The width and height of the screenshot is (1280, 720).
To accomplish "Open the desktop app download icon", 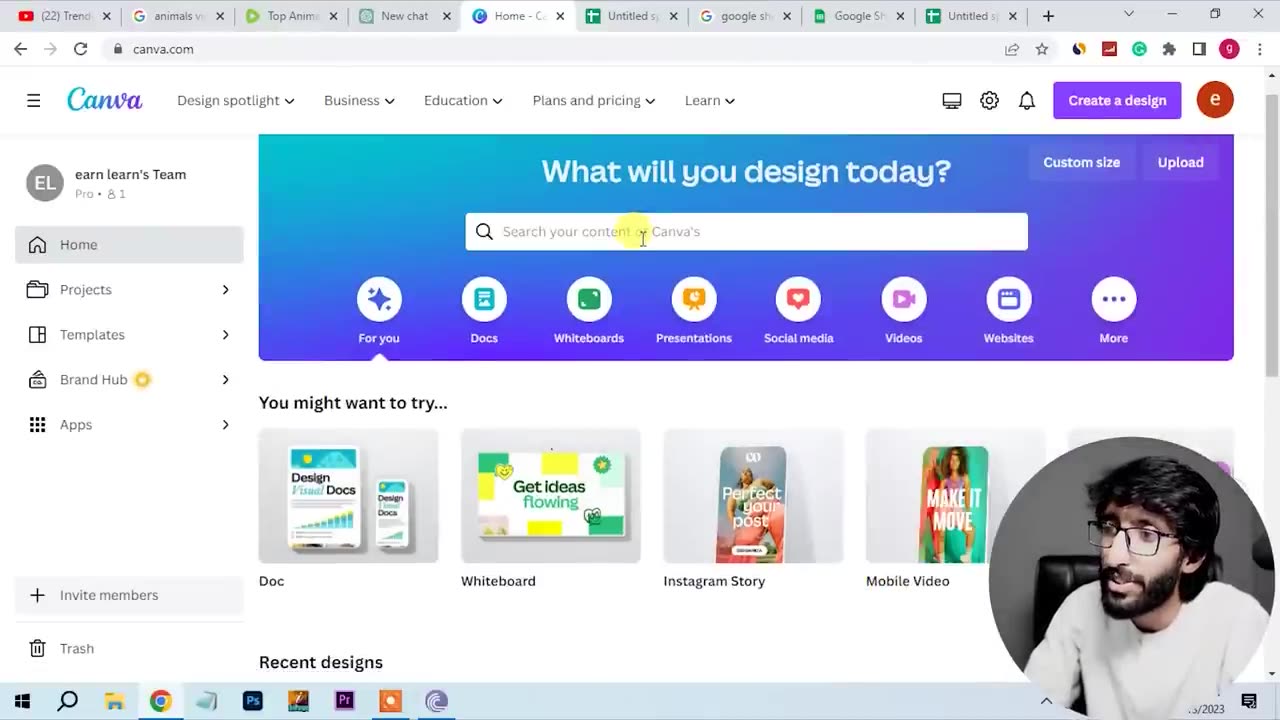I will pos(952,100).
